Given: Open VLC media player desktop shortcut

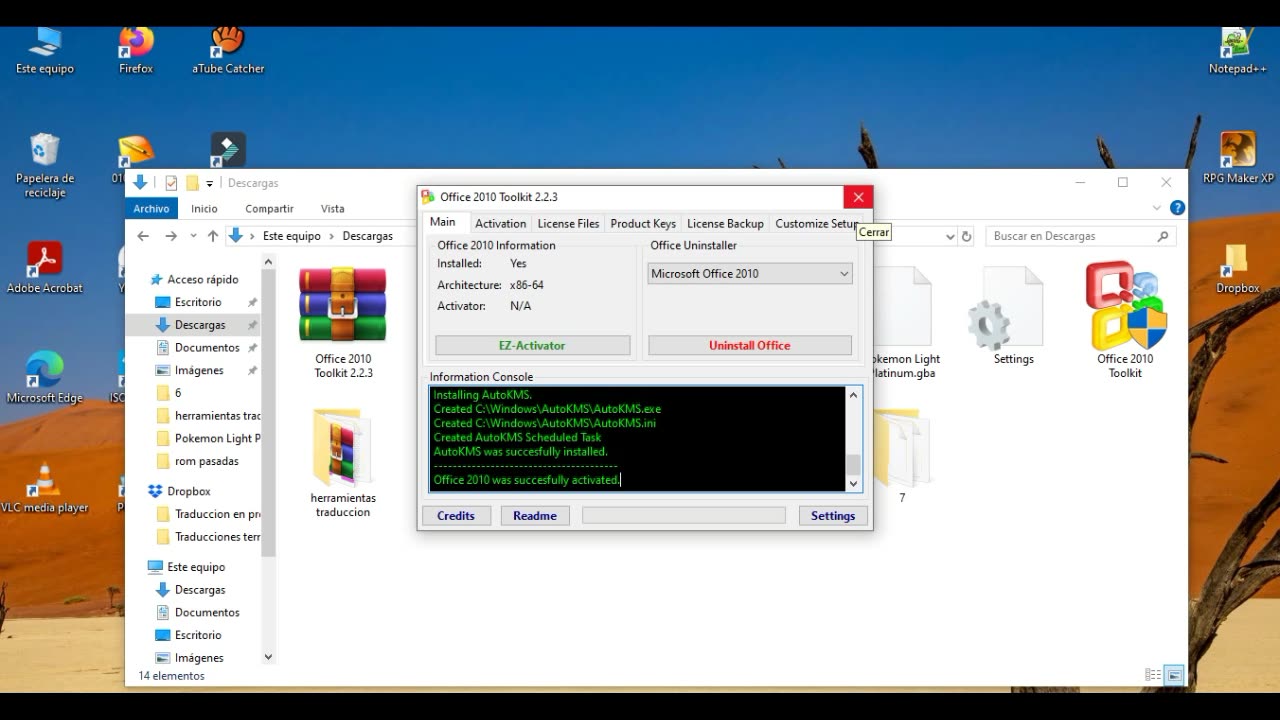Looking at the screenshot, I should coord(45,487).
